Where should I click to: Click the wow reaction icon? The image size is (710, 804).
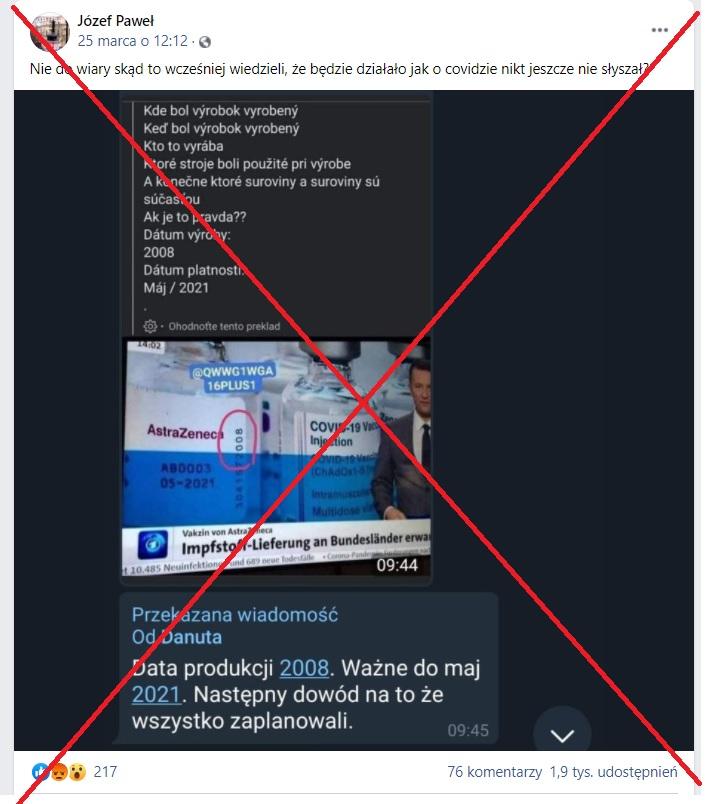click(x=77, y=771)
